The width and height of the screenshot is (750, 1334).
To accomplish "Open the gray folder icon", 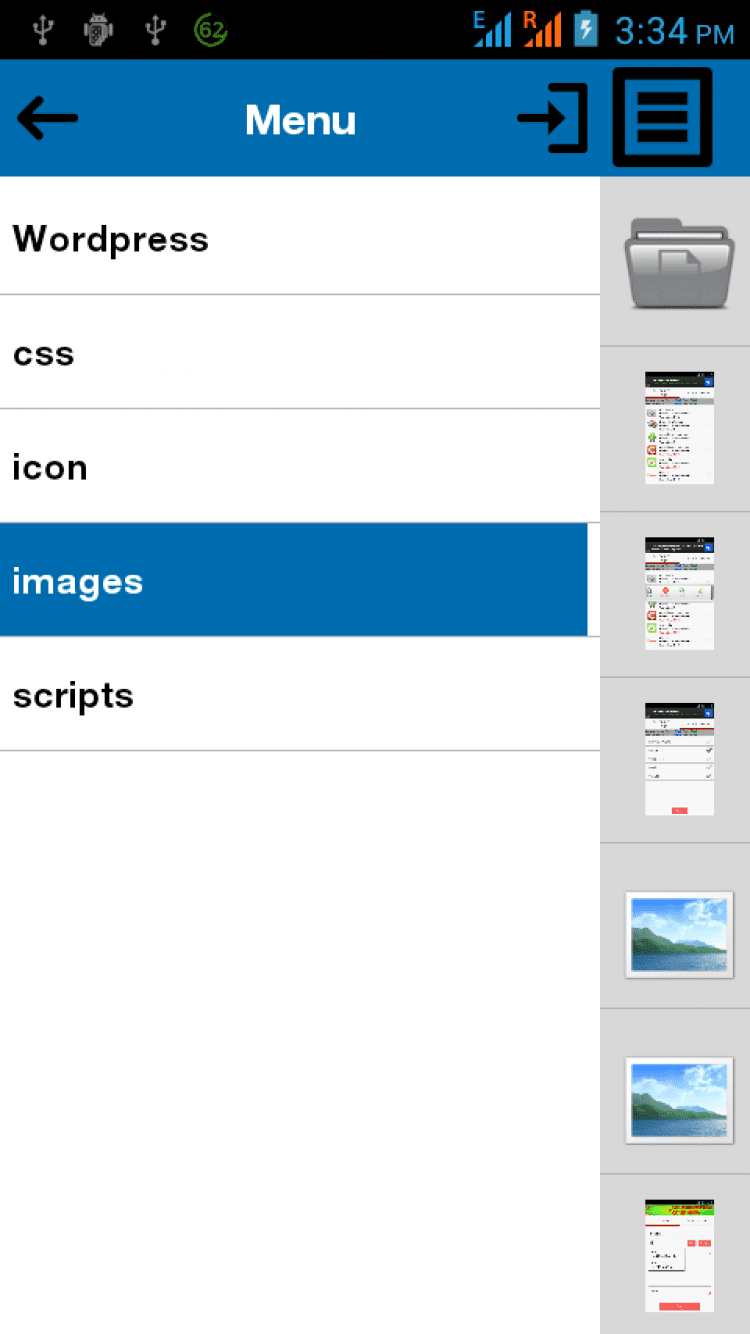I will (678, 262).
